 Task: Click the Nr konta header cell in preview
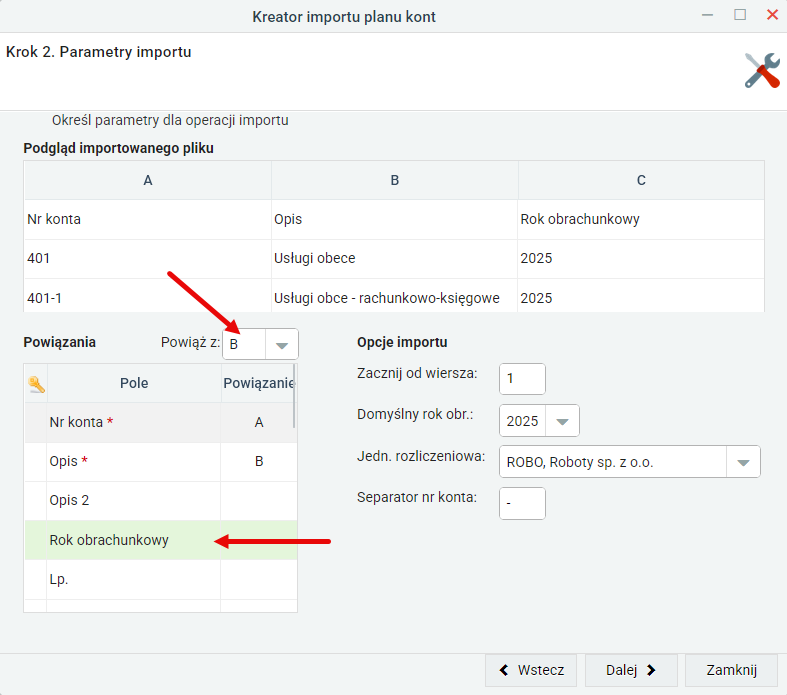[x=148, y=220]
